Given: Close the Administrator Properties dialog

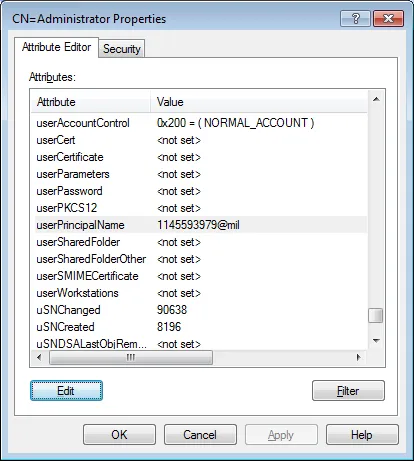Looking at the screenshot, I should tap(389, 18).
